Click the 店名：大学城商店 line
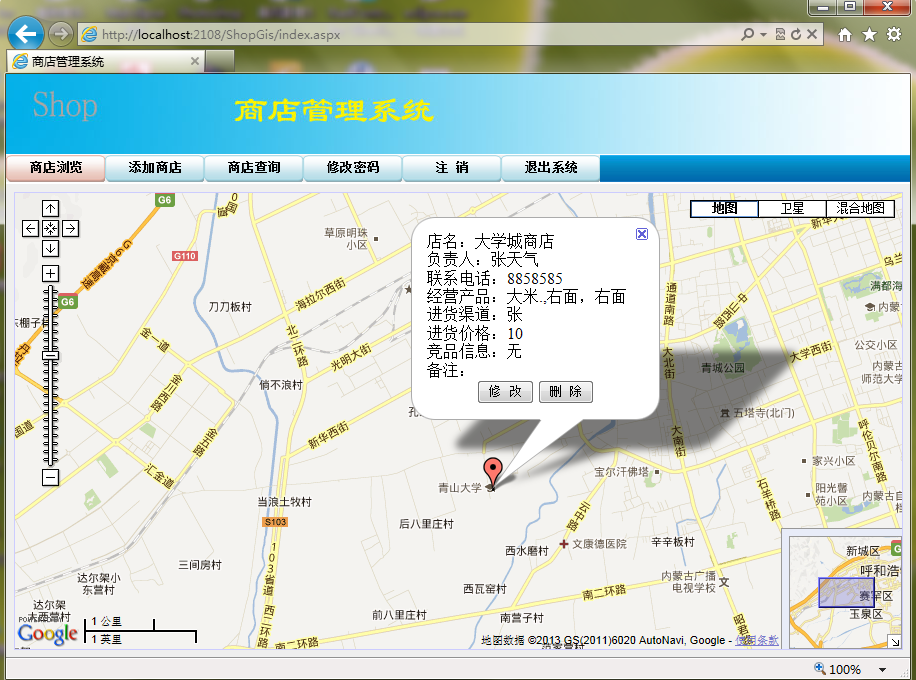Viewport: 916px width, 680px height. [490, 241]
